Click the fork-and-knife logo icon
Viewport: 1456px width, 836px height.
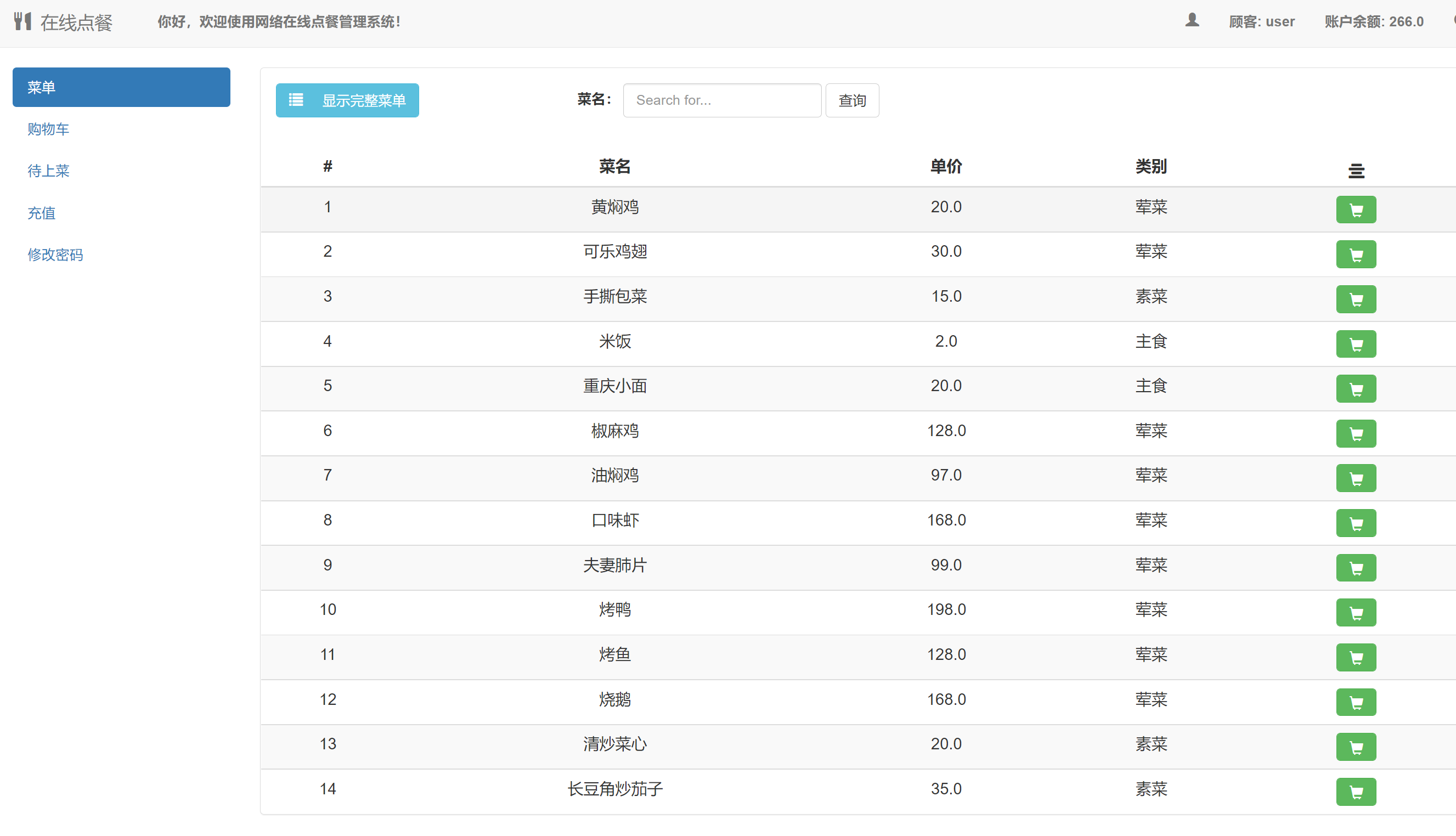[22, 20]
